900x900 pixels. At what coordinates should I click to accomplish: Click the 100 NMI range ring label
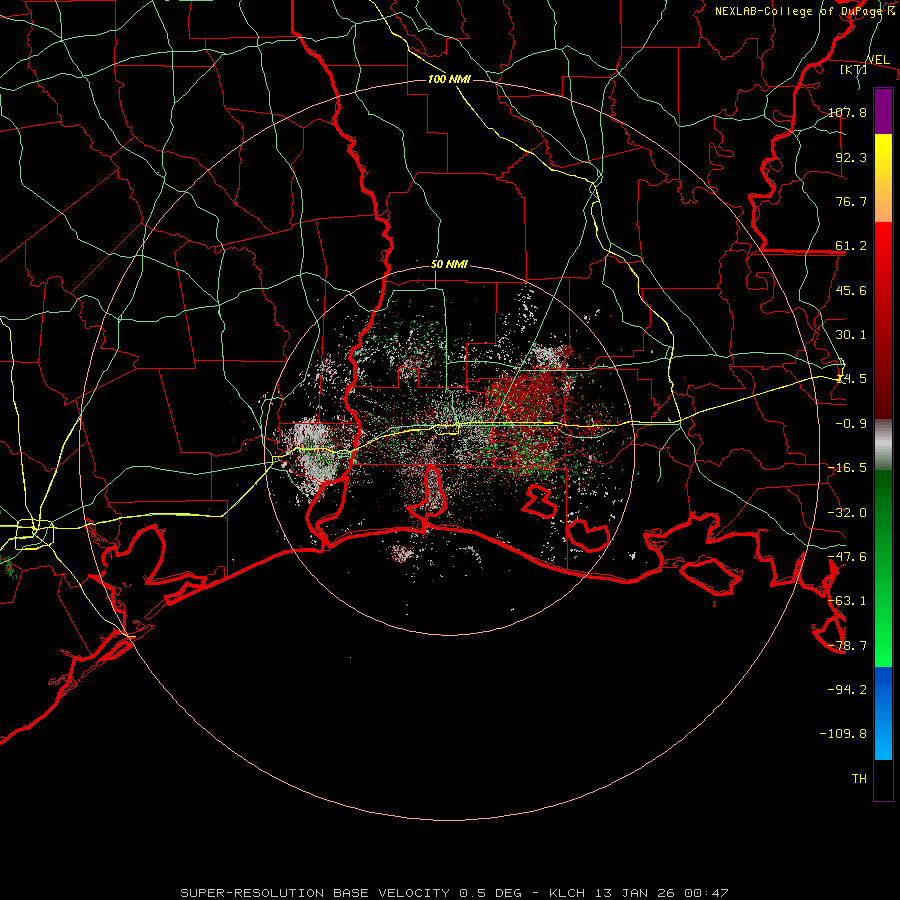point(449,79)
